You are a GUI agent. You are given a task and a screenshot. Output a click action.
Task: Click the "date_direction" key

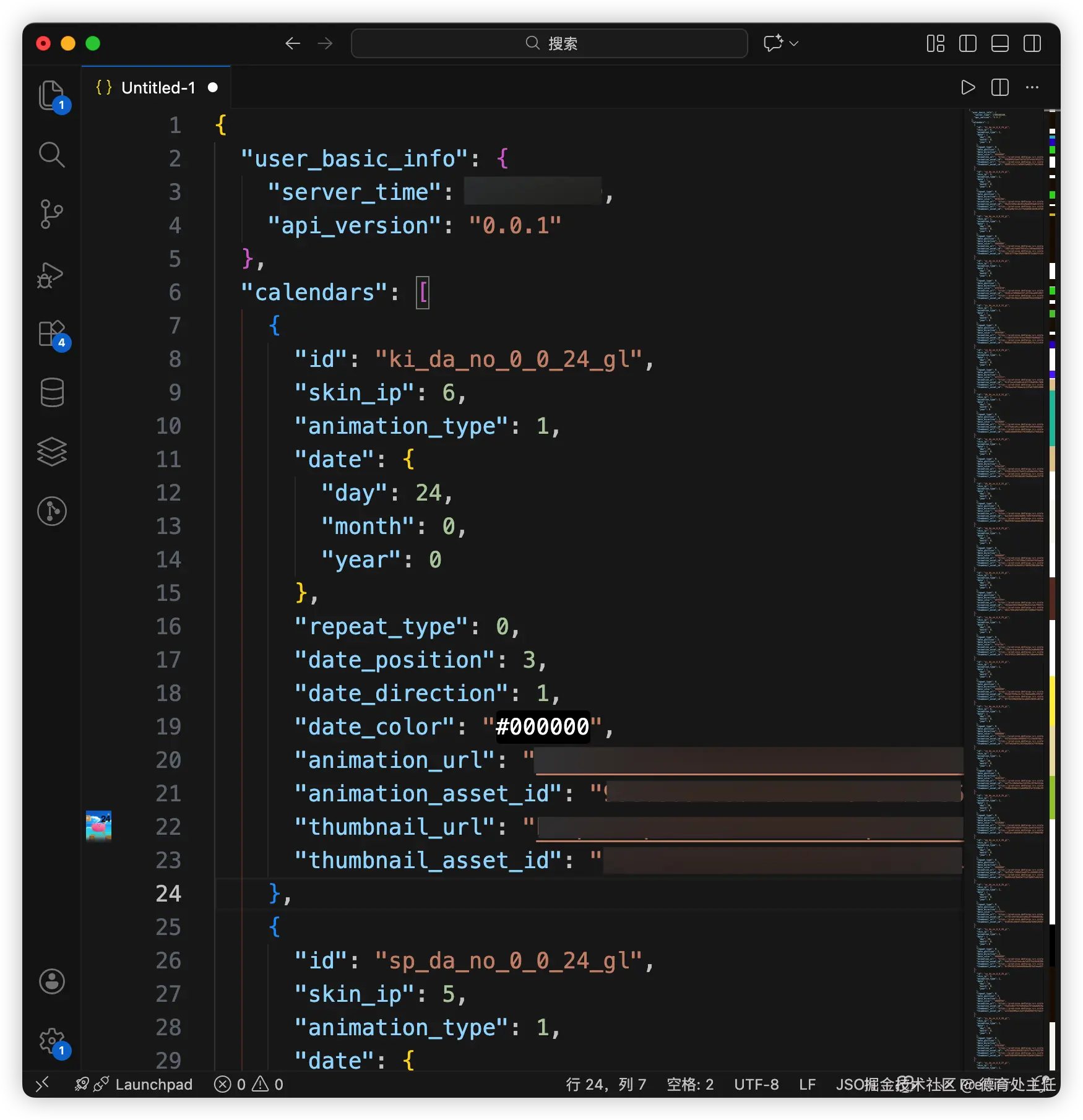[402, 694]
